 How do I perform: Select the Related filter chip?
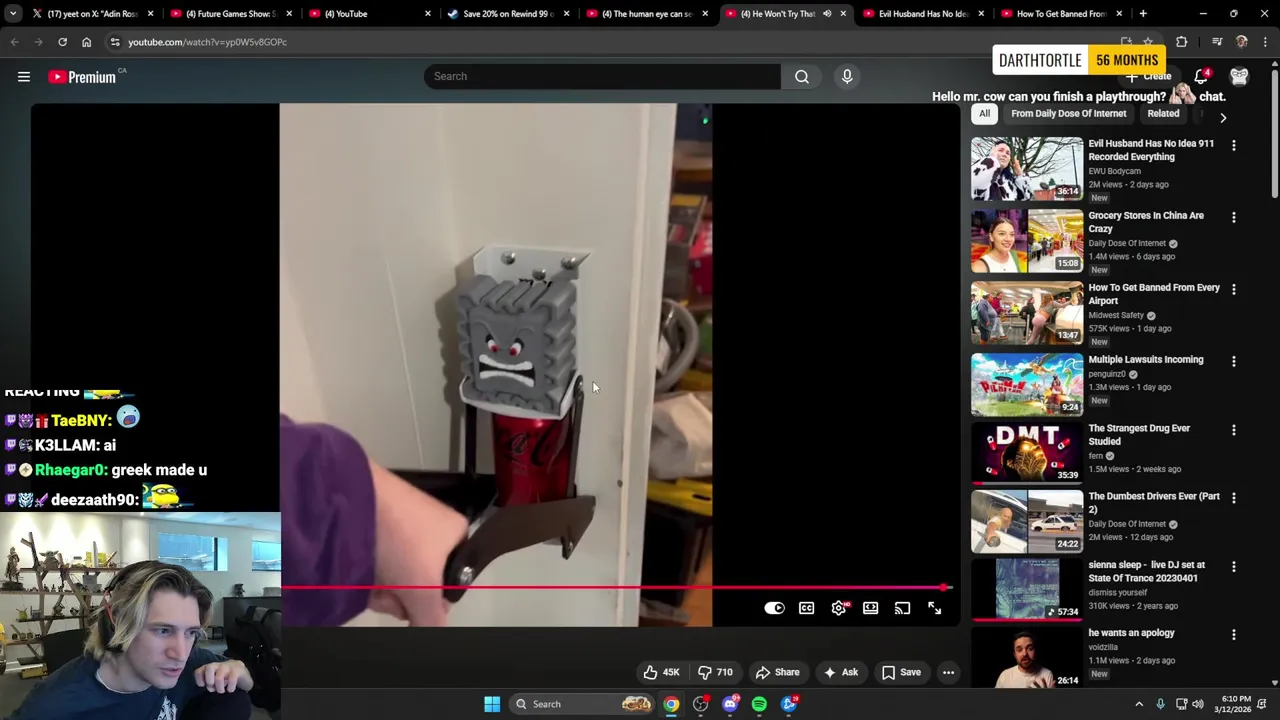point(1163,114)
